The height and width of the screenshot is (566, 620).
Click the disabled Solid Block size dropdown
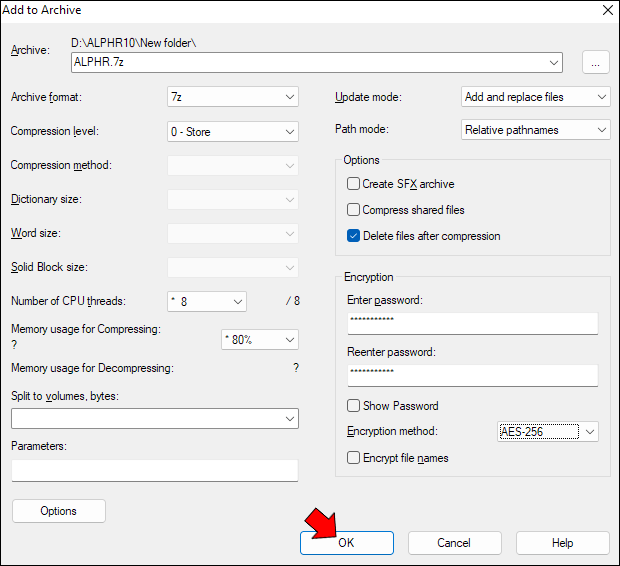[x=232, y=267]
